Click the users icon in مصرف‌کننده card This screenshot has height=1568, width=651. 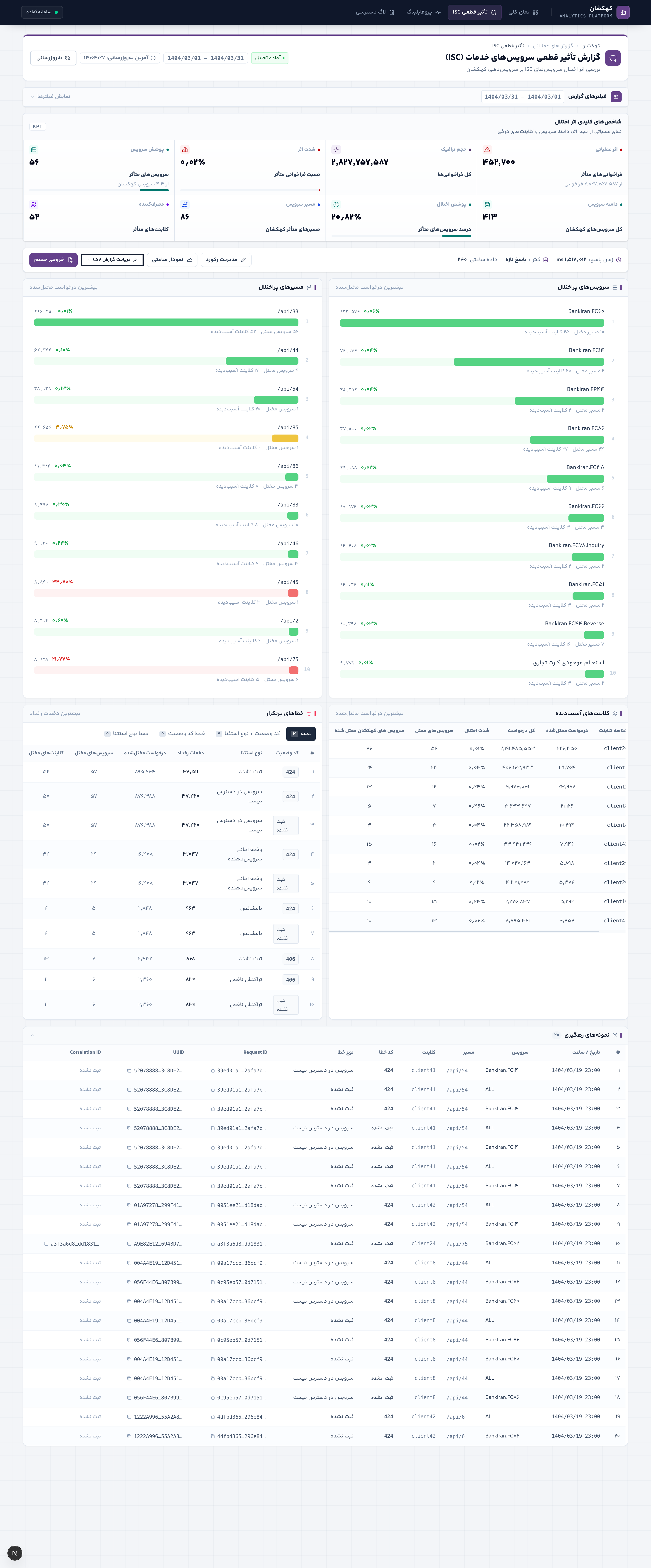click(34, 204)
